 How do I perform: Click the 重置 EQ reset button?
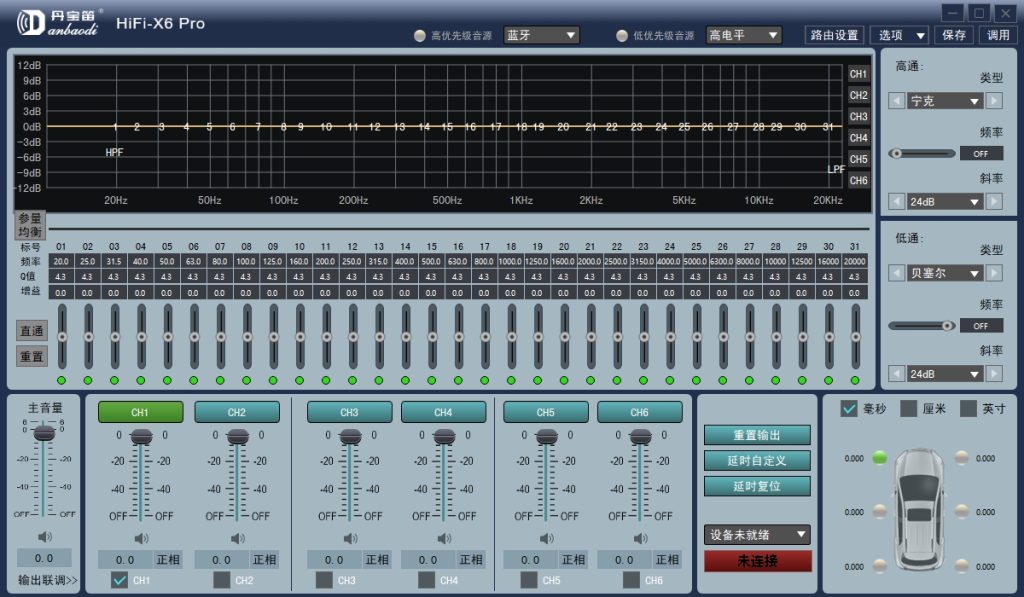(x=31, y=356)
